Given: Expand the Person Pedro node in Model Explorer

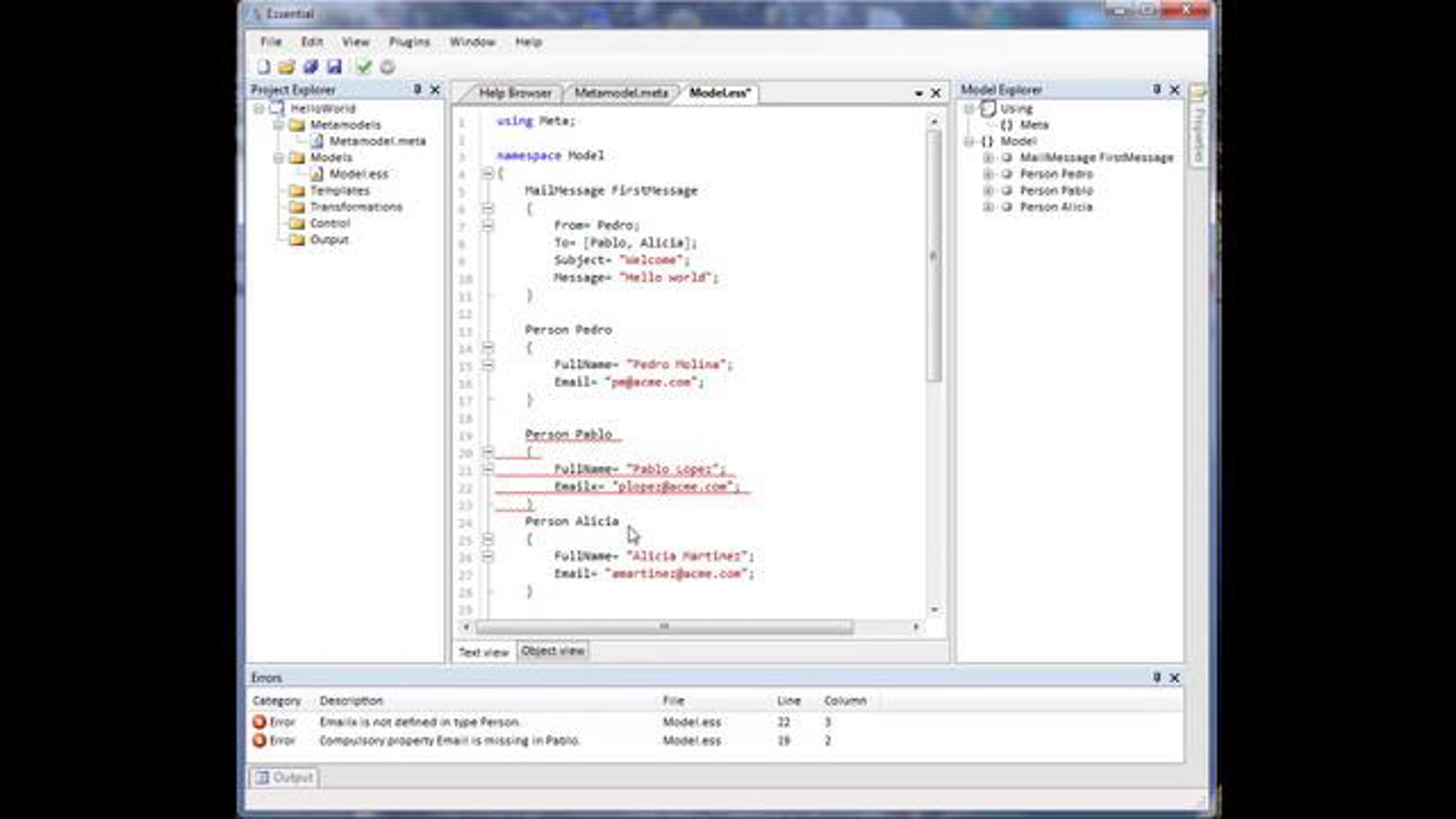Looking at the screenshot, I should (988, 174).
